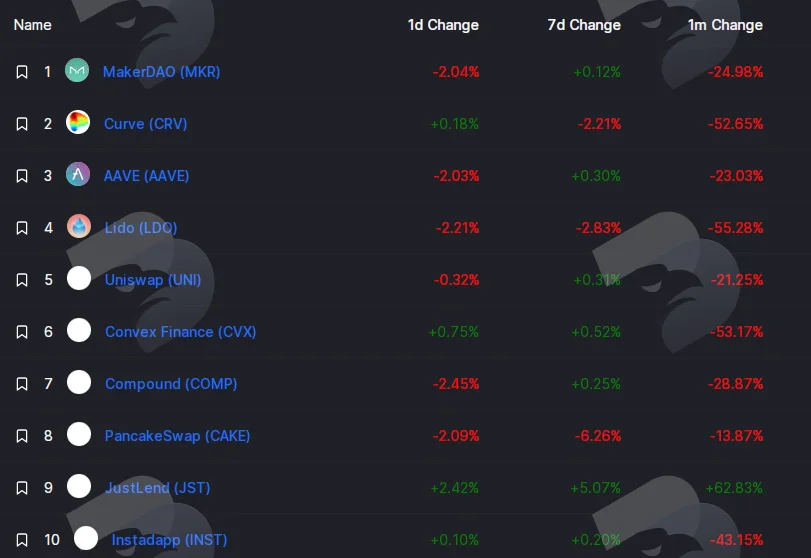Open the Convex Finance (CVX) link
Screen dimensions: 811x558
[x=181, y=332]
